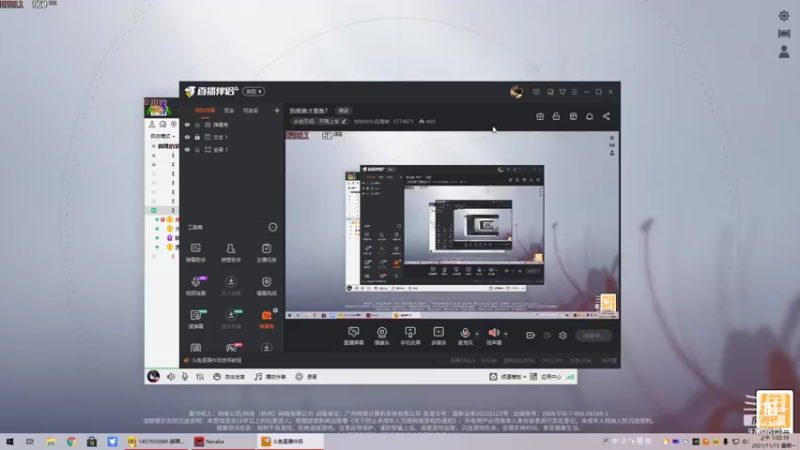
Task: Click the user avatar in voice chat bottom bar
Action: pyautogui.click(x=153, y=376)
